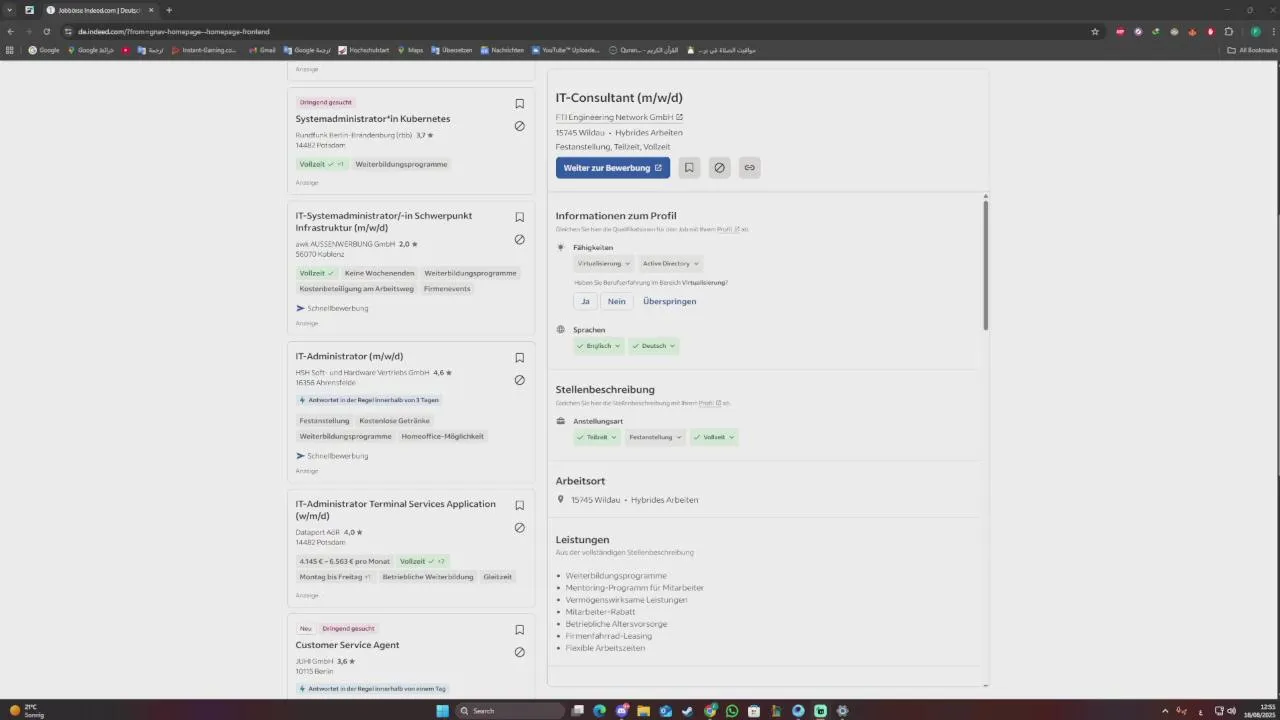
Task: Open the weather widget in the taskbar
Action: point(25,711)
